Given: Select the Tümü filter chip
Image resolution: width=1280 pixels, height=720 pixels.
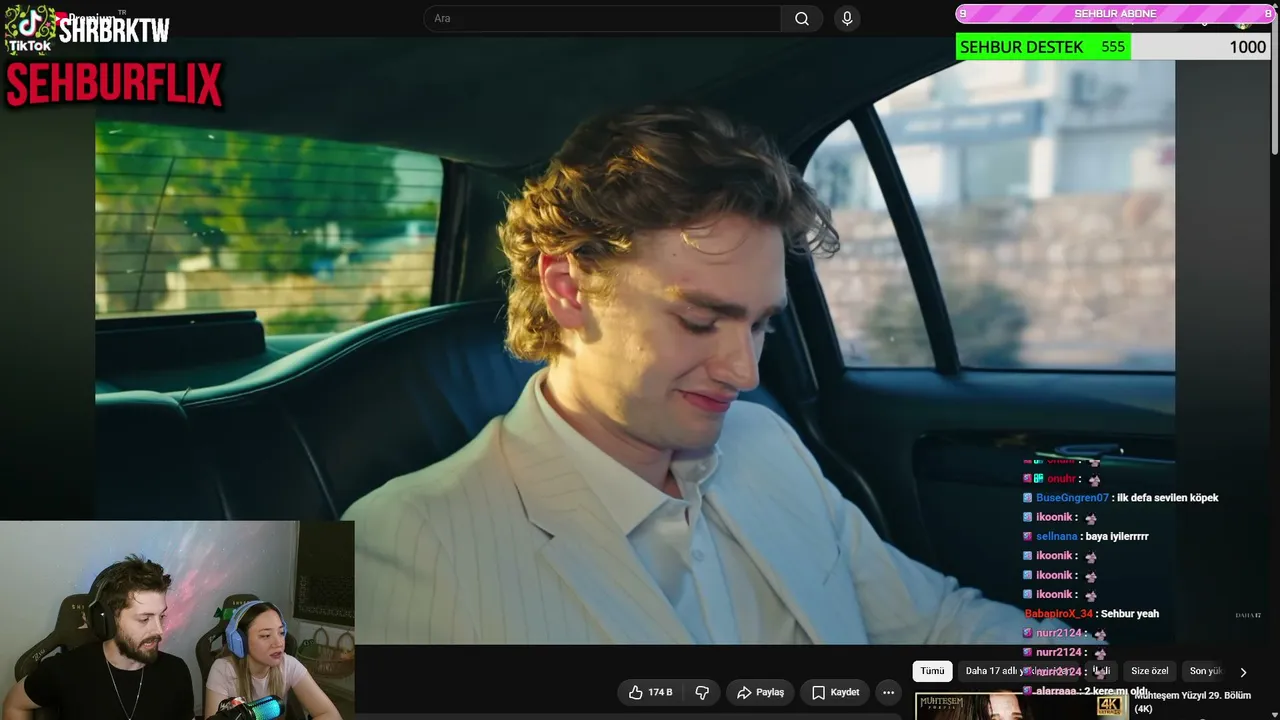Looking at the screenshot, I should point(932,671).
